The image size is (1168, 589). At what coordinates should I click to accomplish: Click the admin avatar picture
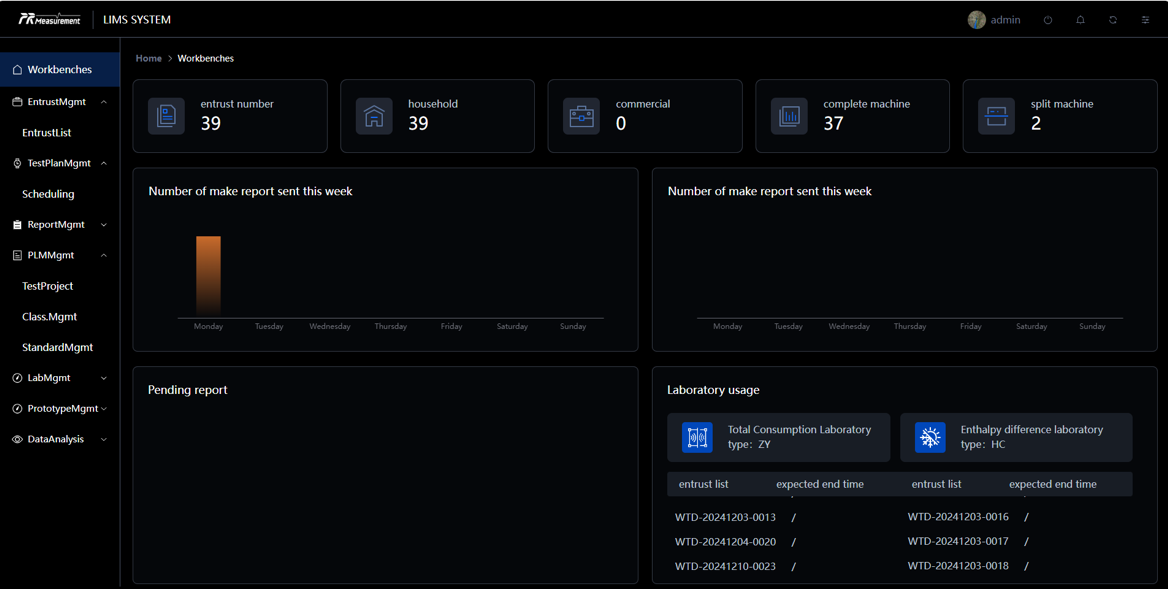point(977,20)
